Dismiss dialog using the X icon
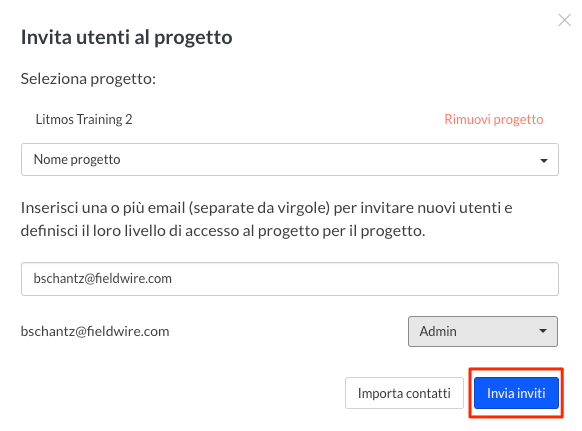This screenshot has height=431, width=582. pos(564,20)
